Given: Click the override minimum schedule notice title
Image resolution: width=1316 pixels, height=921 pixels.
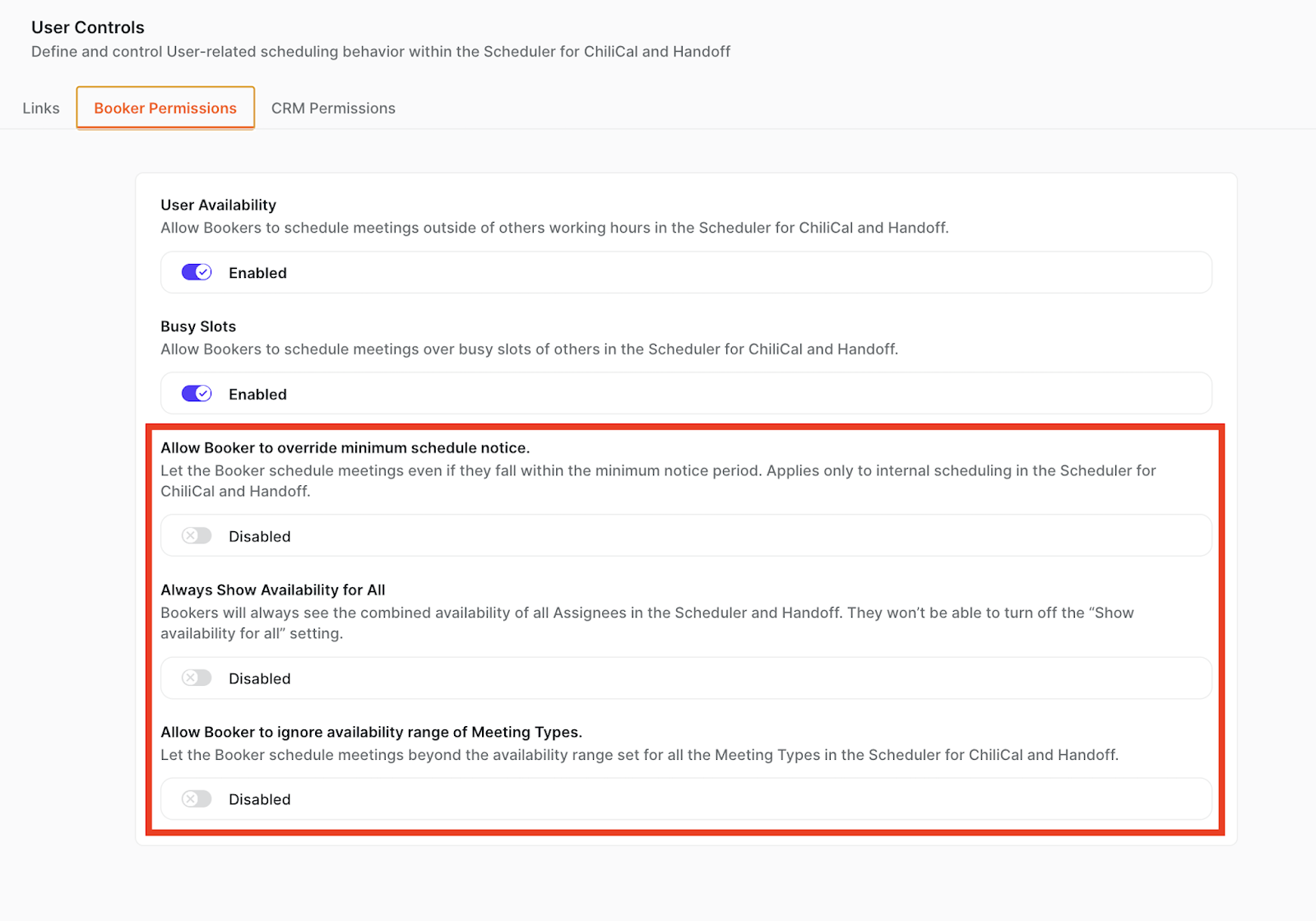Looking at the screenshot, I should coord(345,448).
